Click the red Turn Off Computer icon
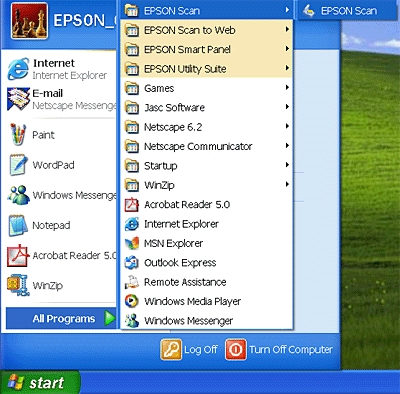The image size is (400, 394). point(236,349)
